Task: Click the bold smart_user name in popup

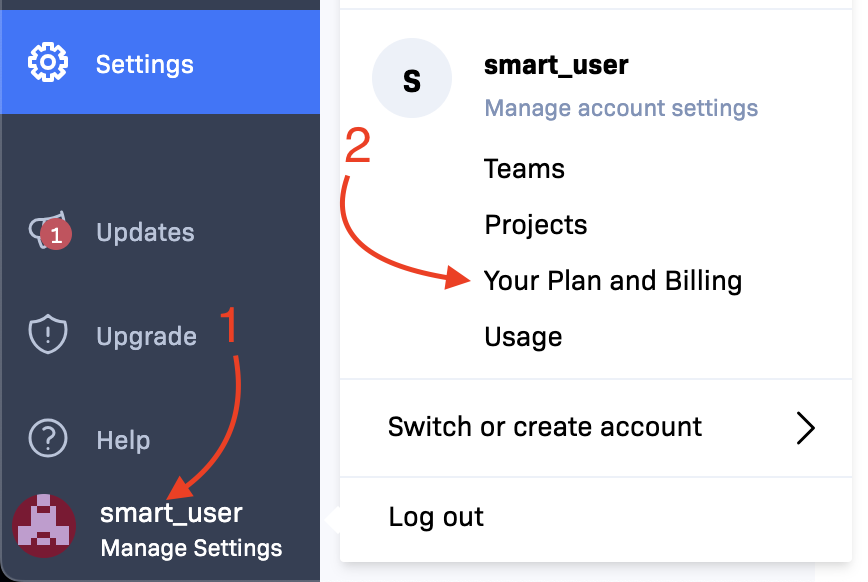Action: point(556,65)
